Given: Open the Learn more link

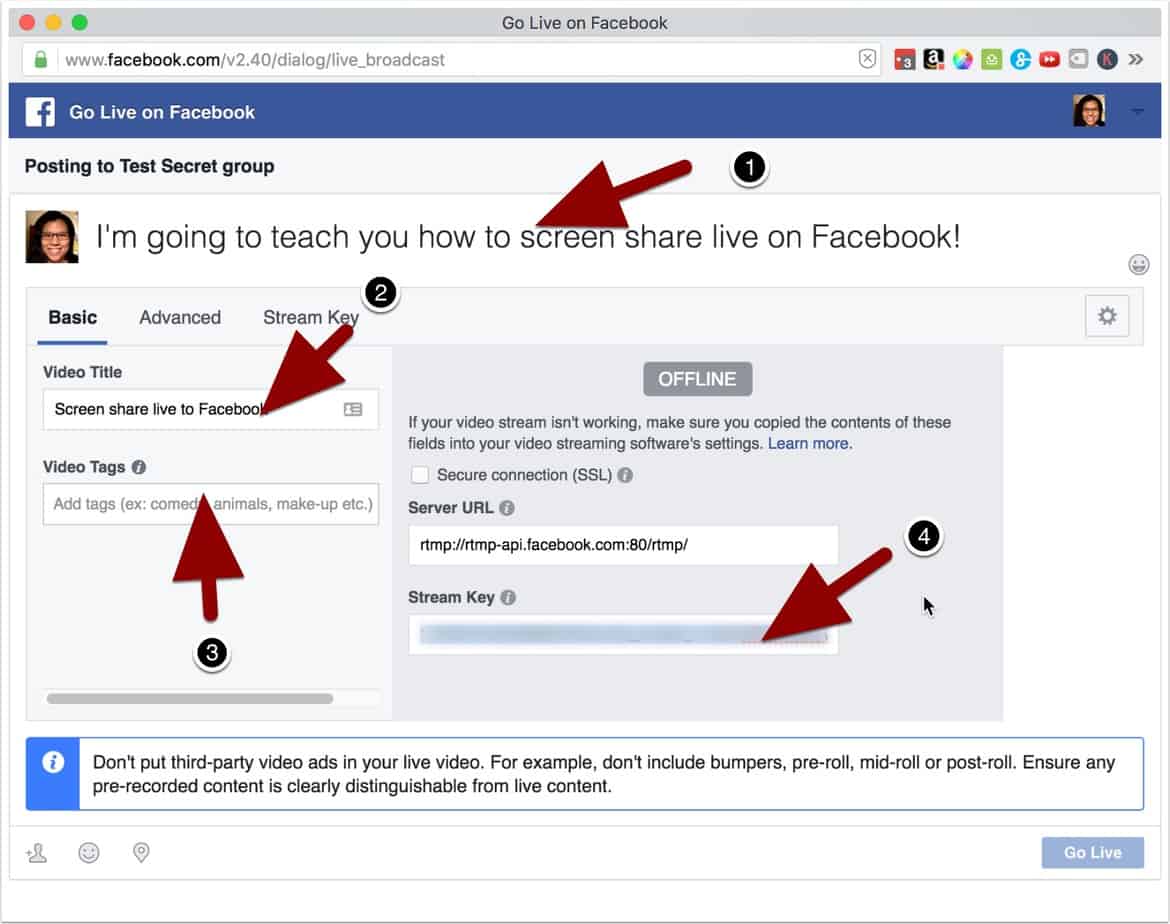Looking at the screenshot, I should tap(808, 443).
